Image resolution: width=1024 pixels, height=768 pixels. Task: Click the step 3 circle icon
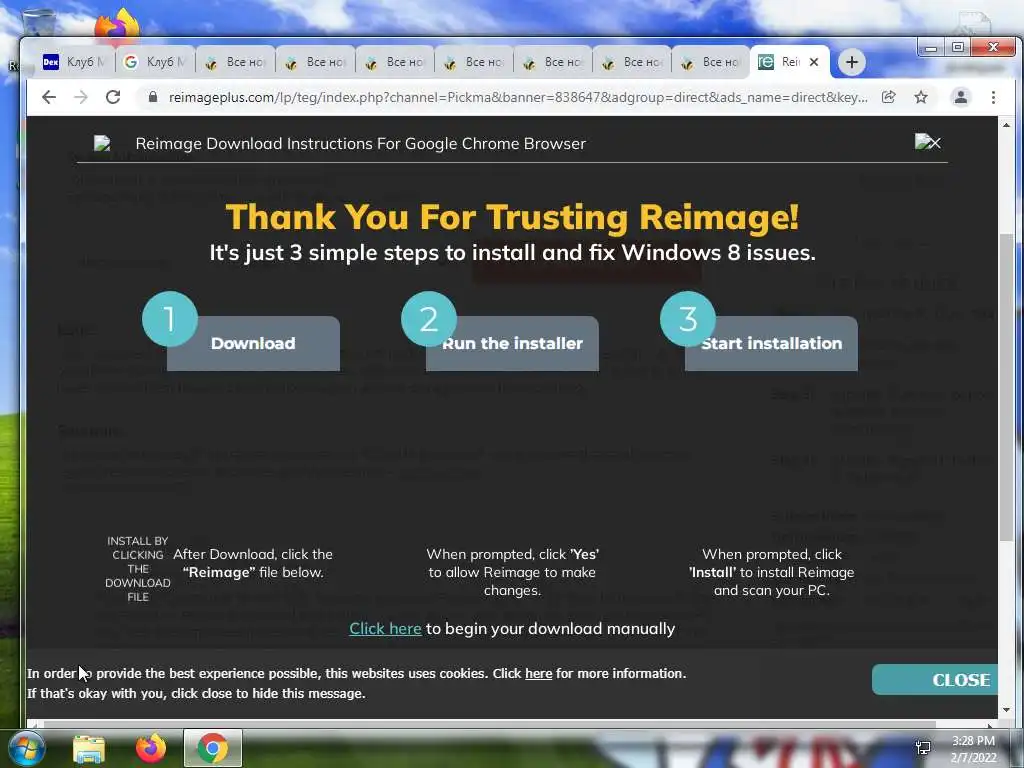coord(688,319)
